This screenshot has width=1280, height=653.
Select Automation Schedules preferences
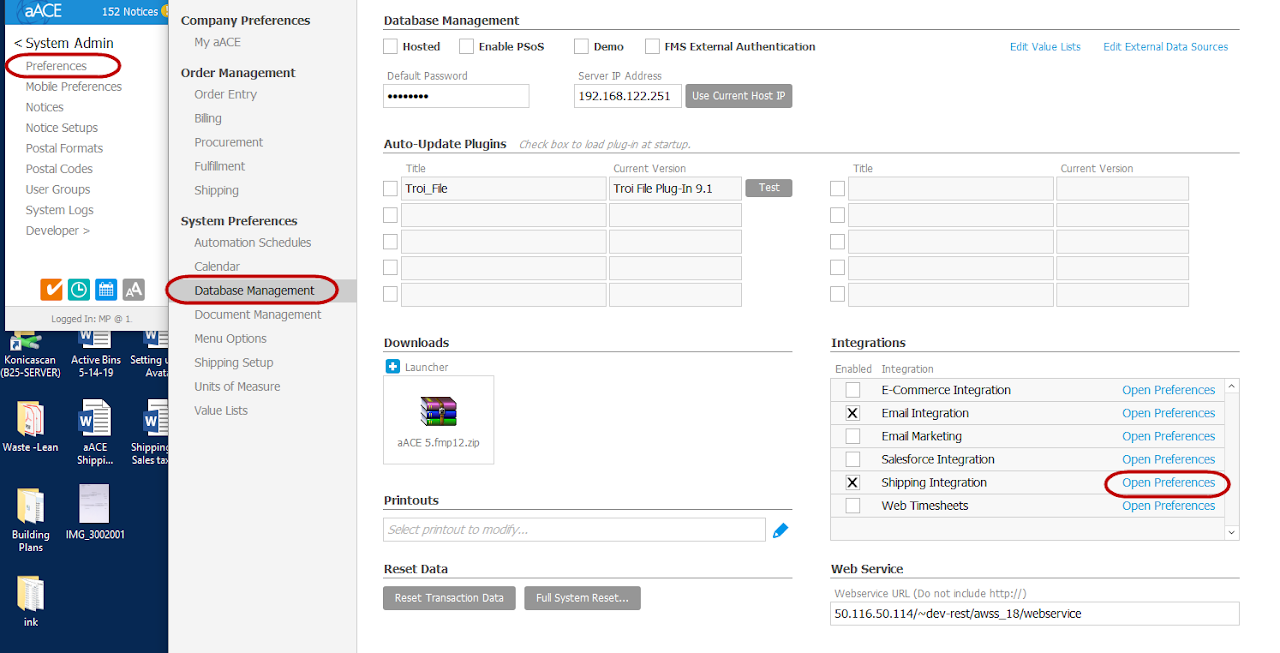click(x=253, y=242)
